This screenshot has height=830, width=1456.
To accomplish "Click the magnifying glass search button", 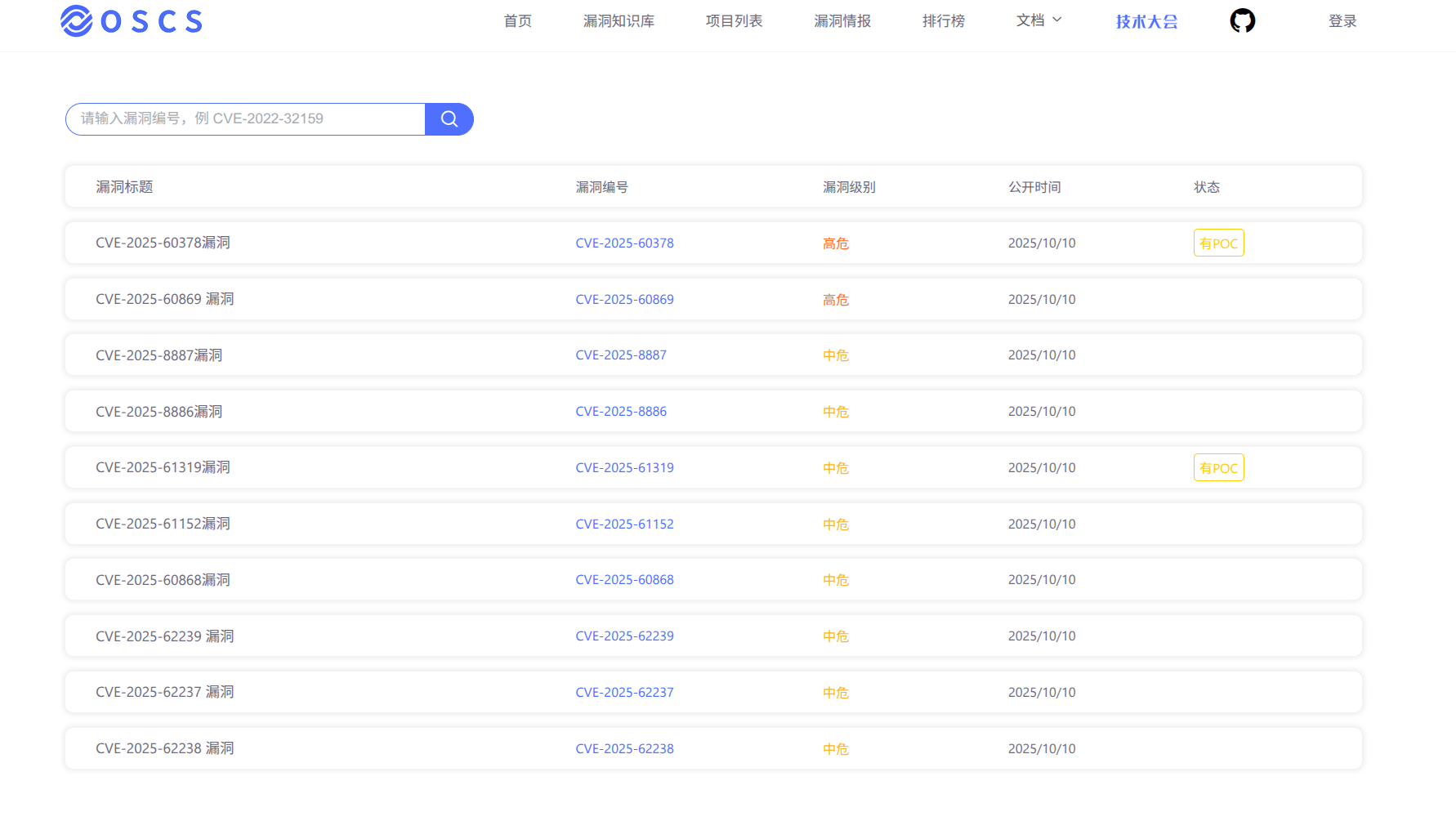I will pyautogui.click(x=449, y=119).
